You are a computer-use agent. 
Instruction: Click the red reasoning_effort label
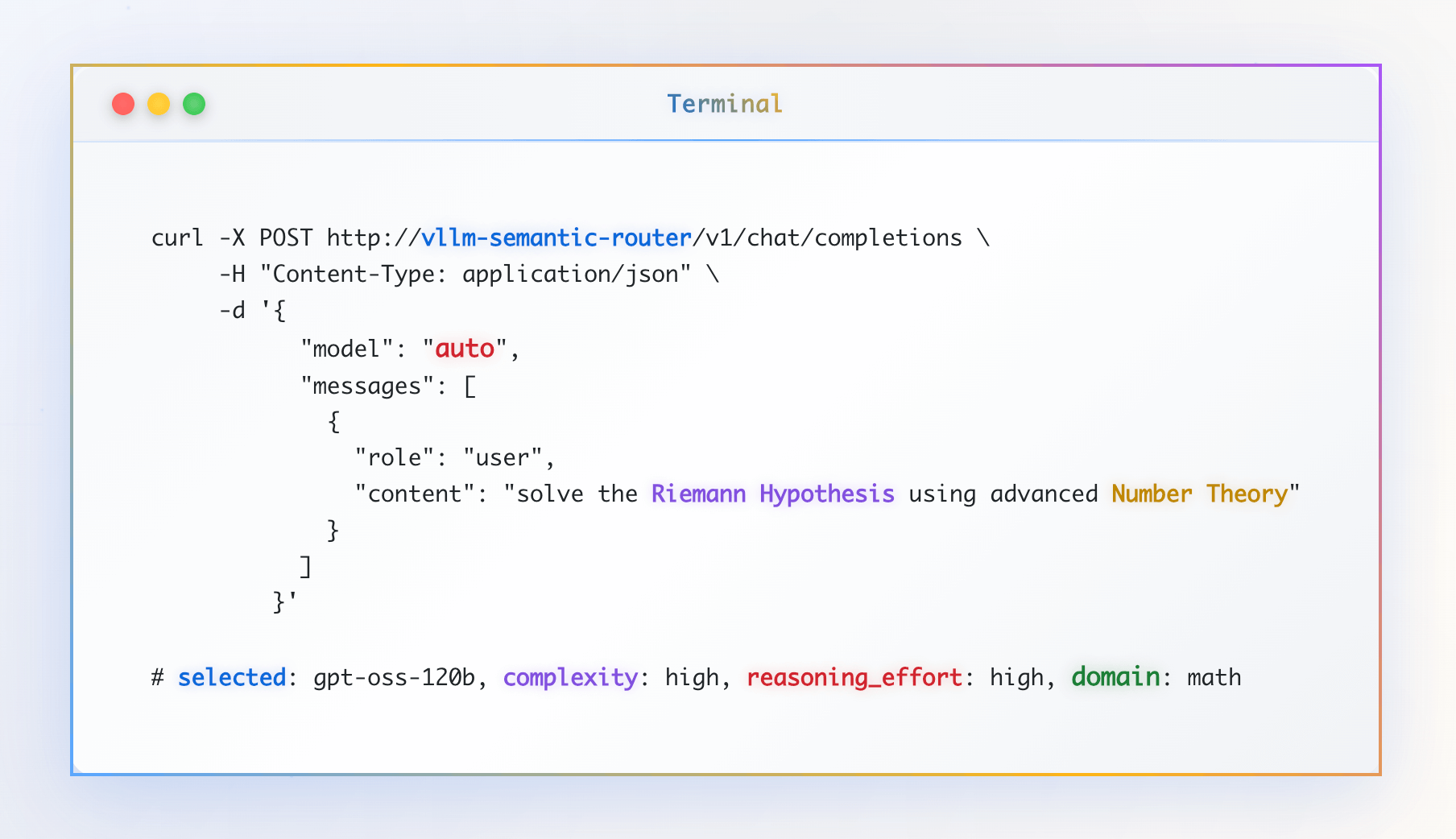(x=854, y=677)
